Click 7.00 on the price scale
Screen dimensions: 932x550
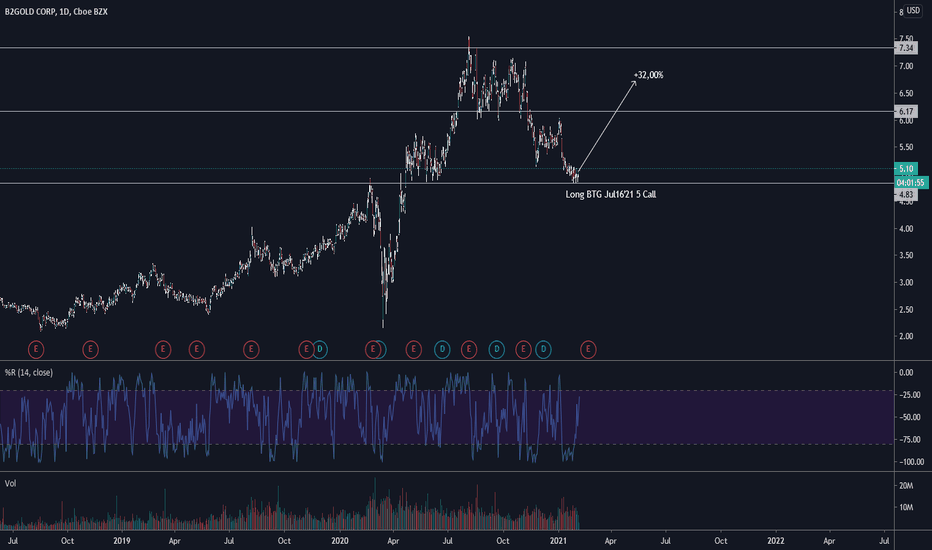906,67
